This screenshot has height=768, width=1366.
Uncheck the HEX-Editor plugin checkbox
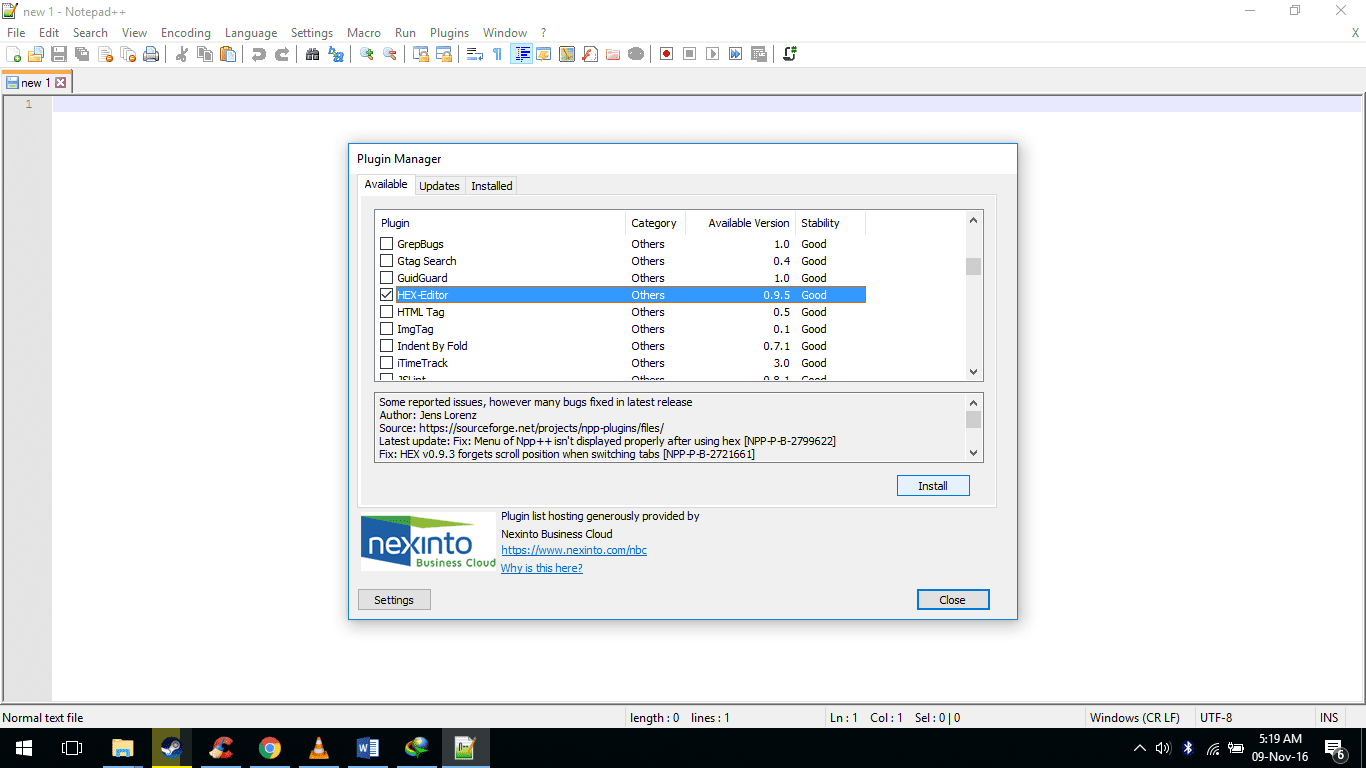click(x=387, y=295)
